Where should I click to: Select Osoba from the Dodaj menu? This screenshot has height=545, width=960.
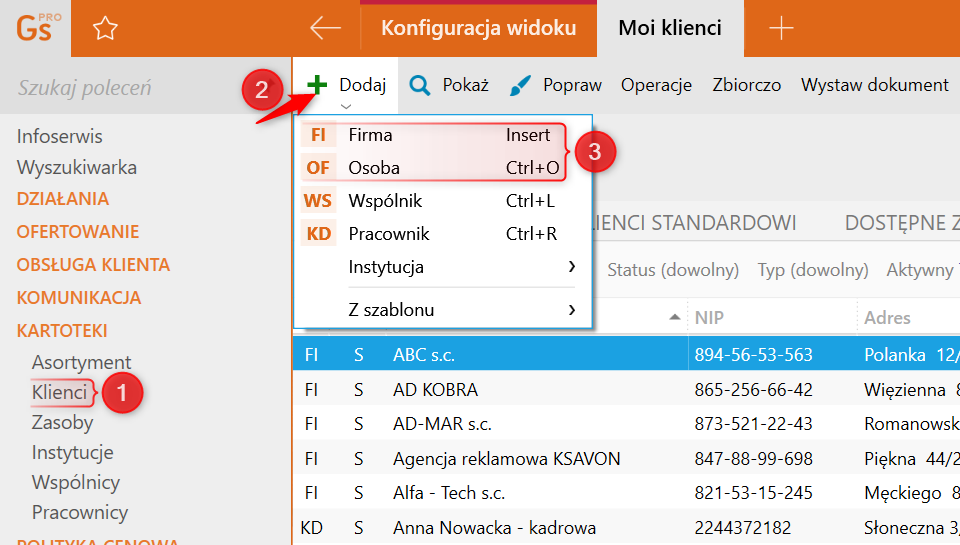tap(374, 168)
